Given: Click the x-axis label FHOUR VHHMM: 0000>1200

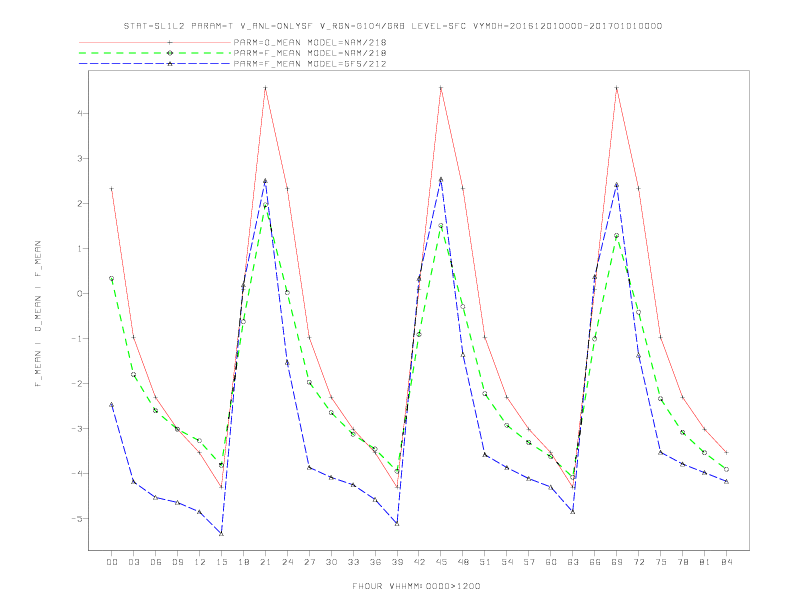Looking at the screenshot, I should 416,586.
